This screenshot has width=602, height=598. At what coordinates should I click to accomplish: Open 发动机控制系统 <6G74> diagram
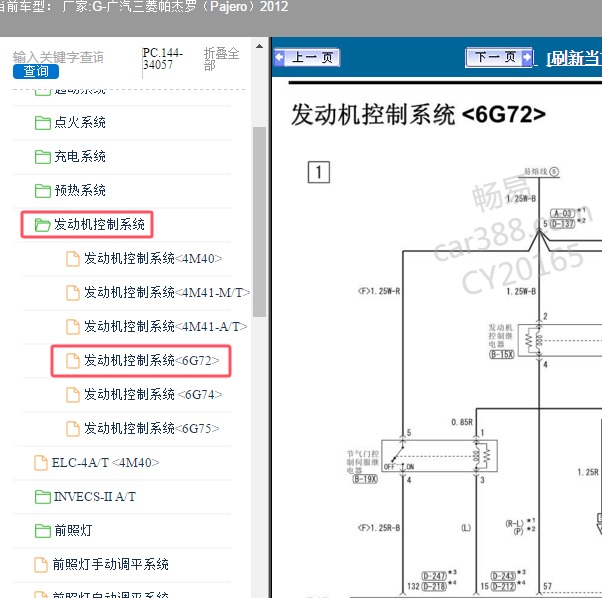click(153, 394)
